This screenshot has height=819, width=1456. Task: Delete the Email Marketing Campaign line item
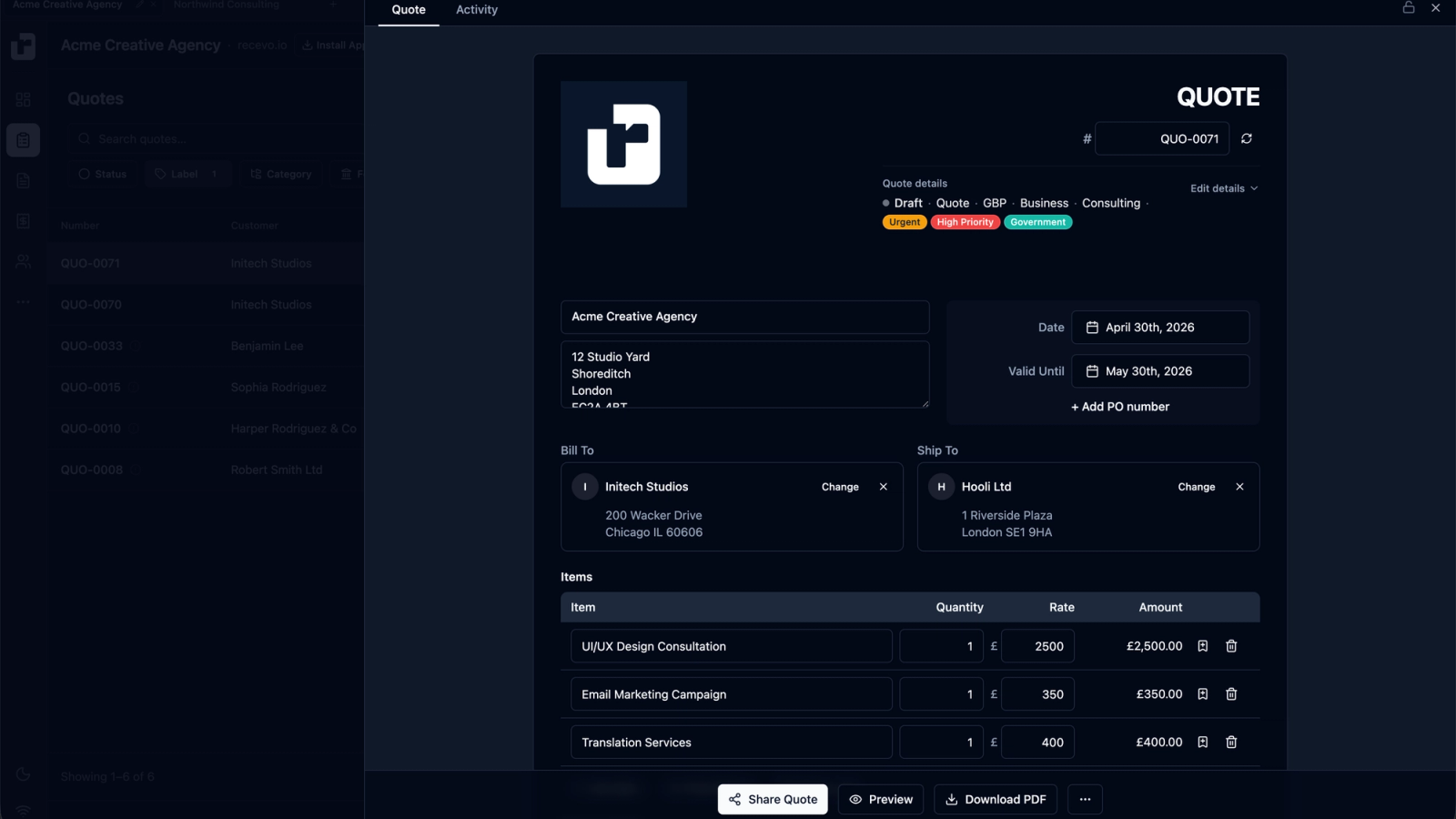tap(1231, 694)
